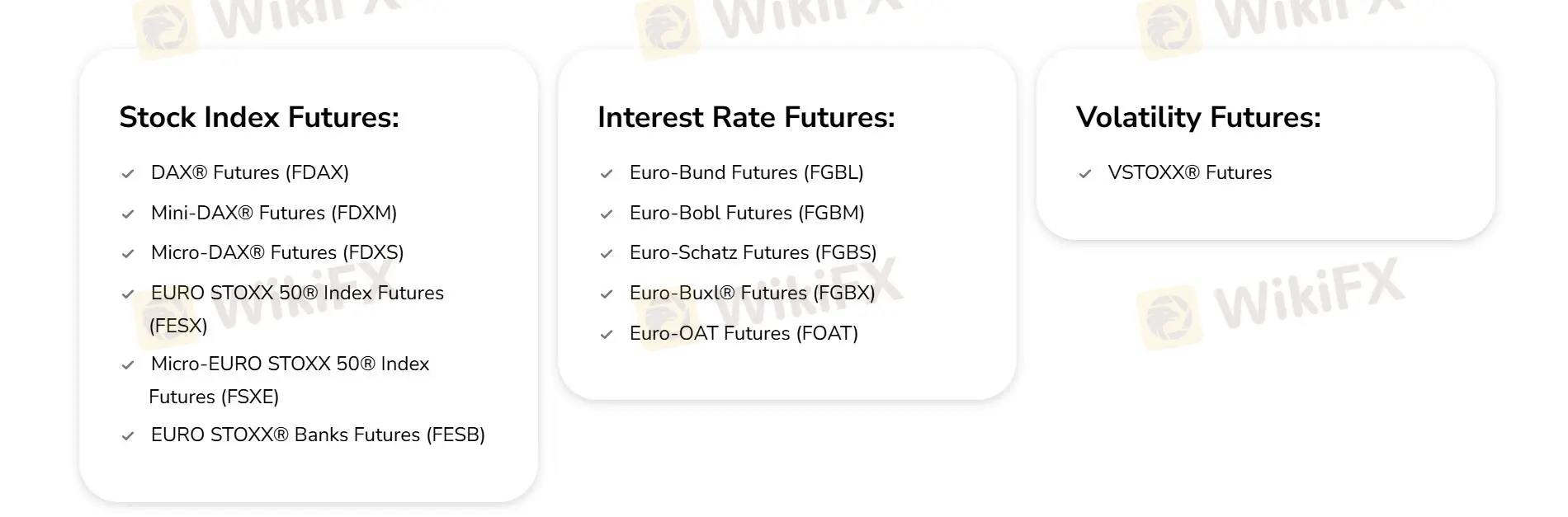Click the checkmark beside Euro-OAT Futures (FOAT)
Screen dimensions: 1568x517
pos(607,335)
